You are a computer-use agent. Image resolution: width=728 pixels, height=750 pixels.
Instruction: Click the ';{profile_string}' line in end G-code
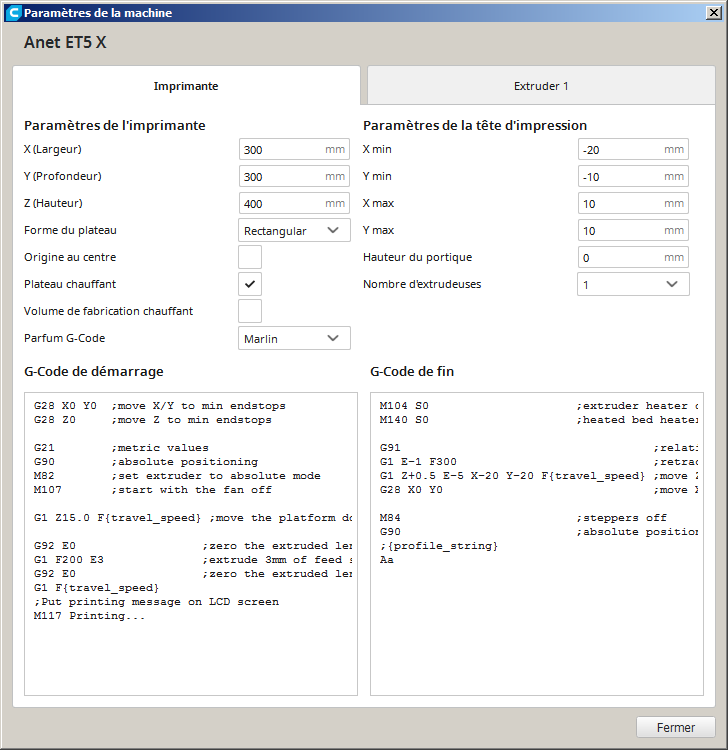pyautogui.click(x=439, y=546)
